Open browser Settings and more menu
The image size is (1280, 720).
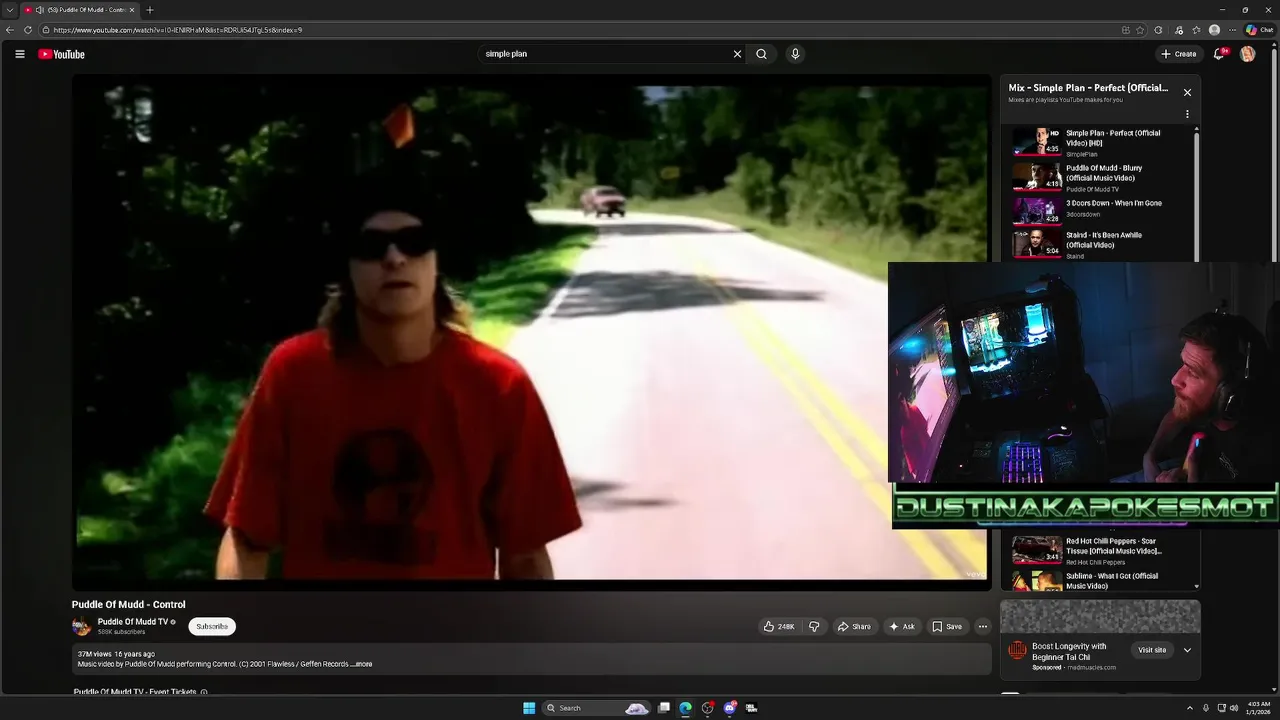click(x=1232, y=30)
